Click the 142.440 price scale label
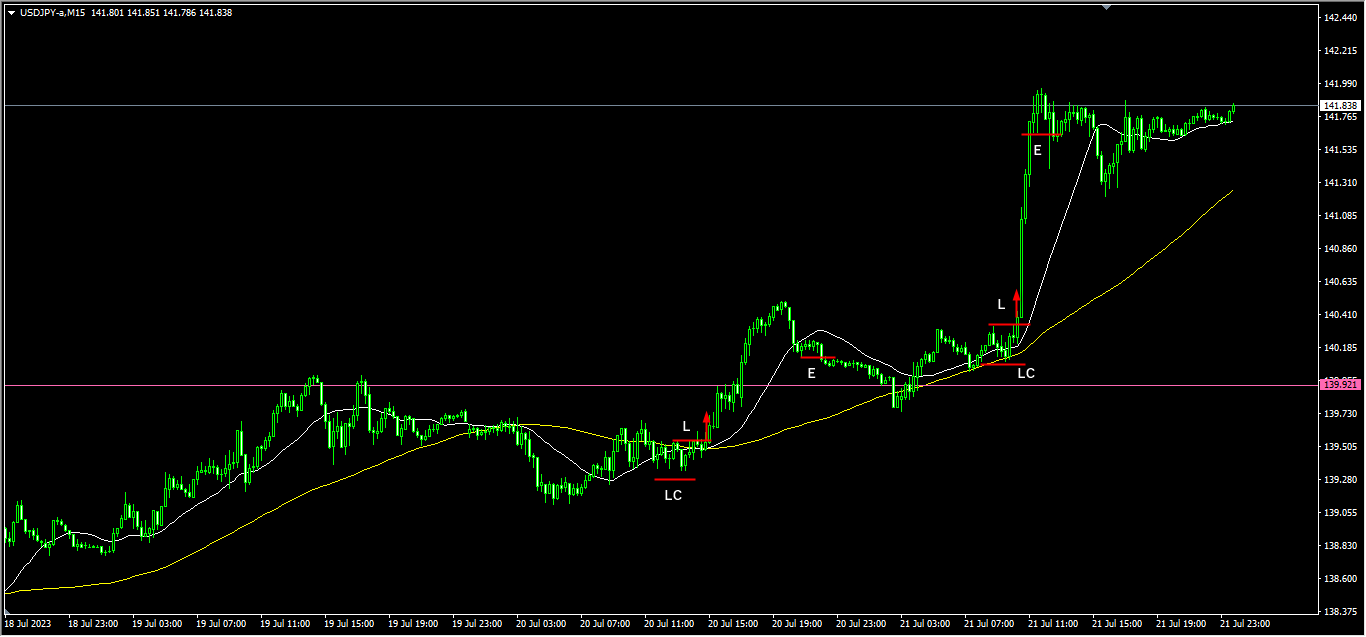This screenshot has height=637, width=1366. pyautogui.click(x=1339, y=18)
